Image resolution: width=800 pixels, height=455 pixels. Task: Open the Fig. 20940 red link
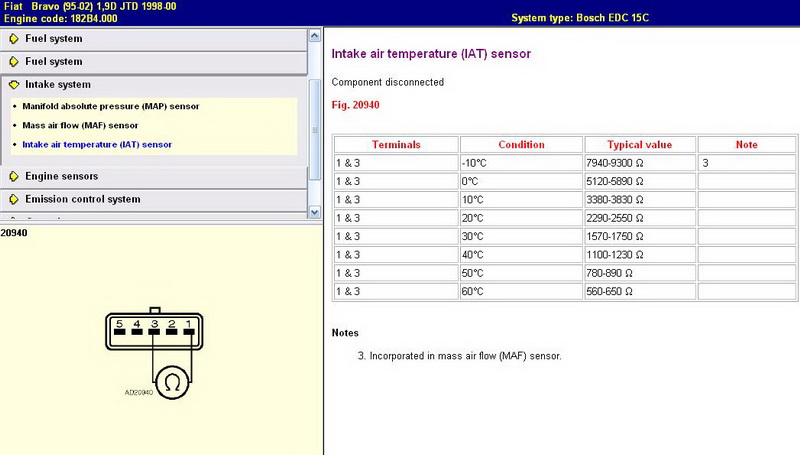click(x=355, y=104)
